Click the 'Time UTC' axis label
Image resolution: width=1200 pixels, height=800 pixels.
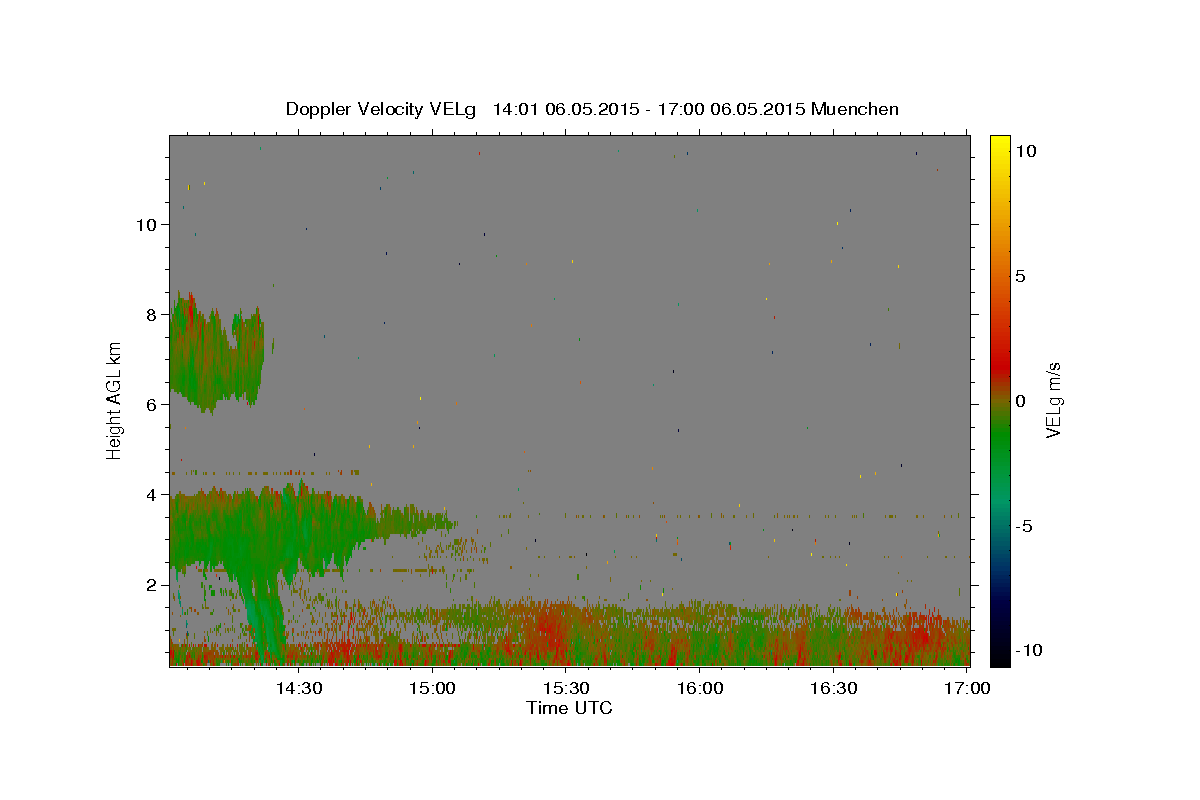coord(569,708)
